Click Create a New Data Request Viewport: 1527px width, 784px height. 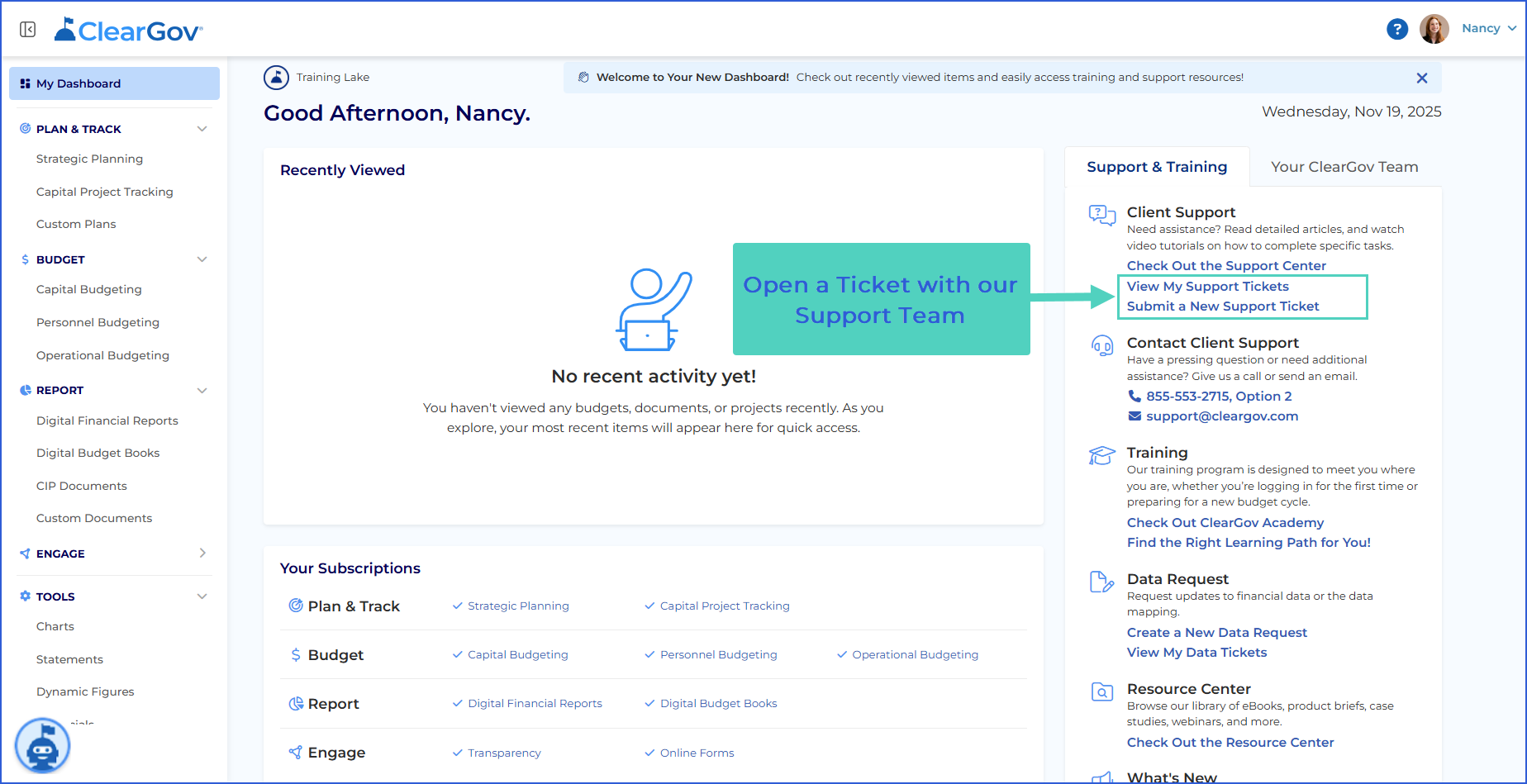[x=1217, y=633]
